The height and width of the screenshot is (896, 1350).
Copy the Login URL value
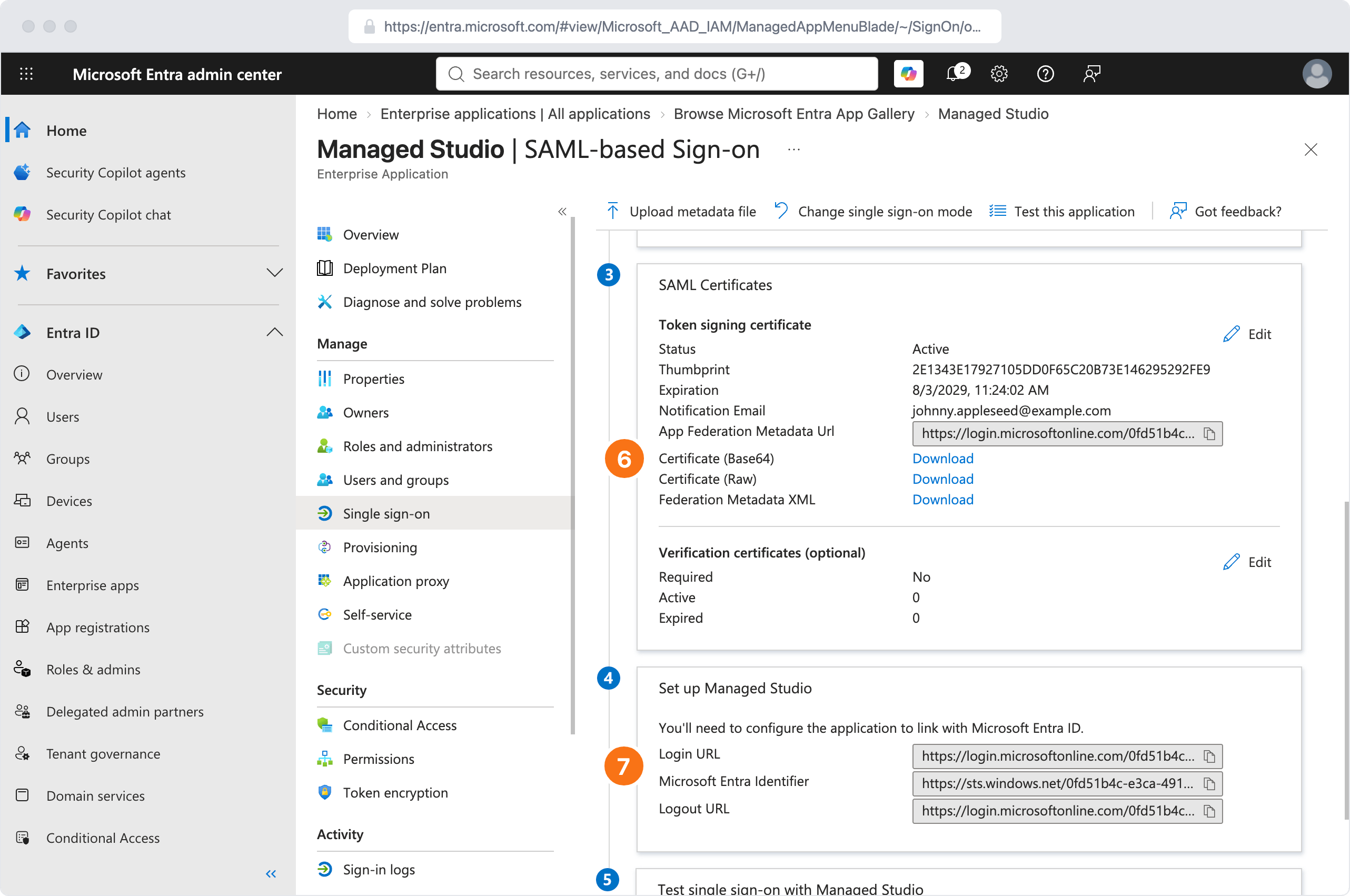(x=1209, y=756)
